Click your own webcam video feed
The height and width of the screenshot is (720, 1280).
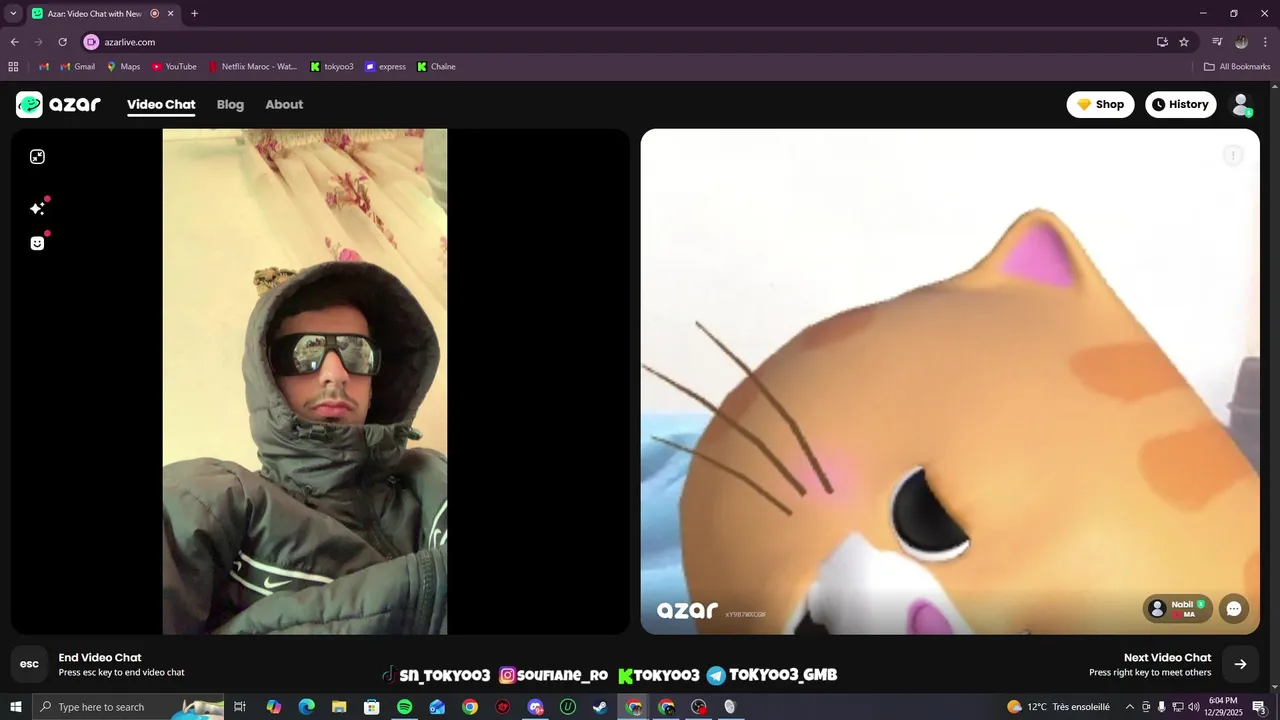[x=305, y=381]
